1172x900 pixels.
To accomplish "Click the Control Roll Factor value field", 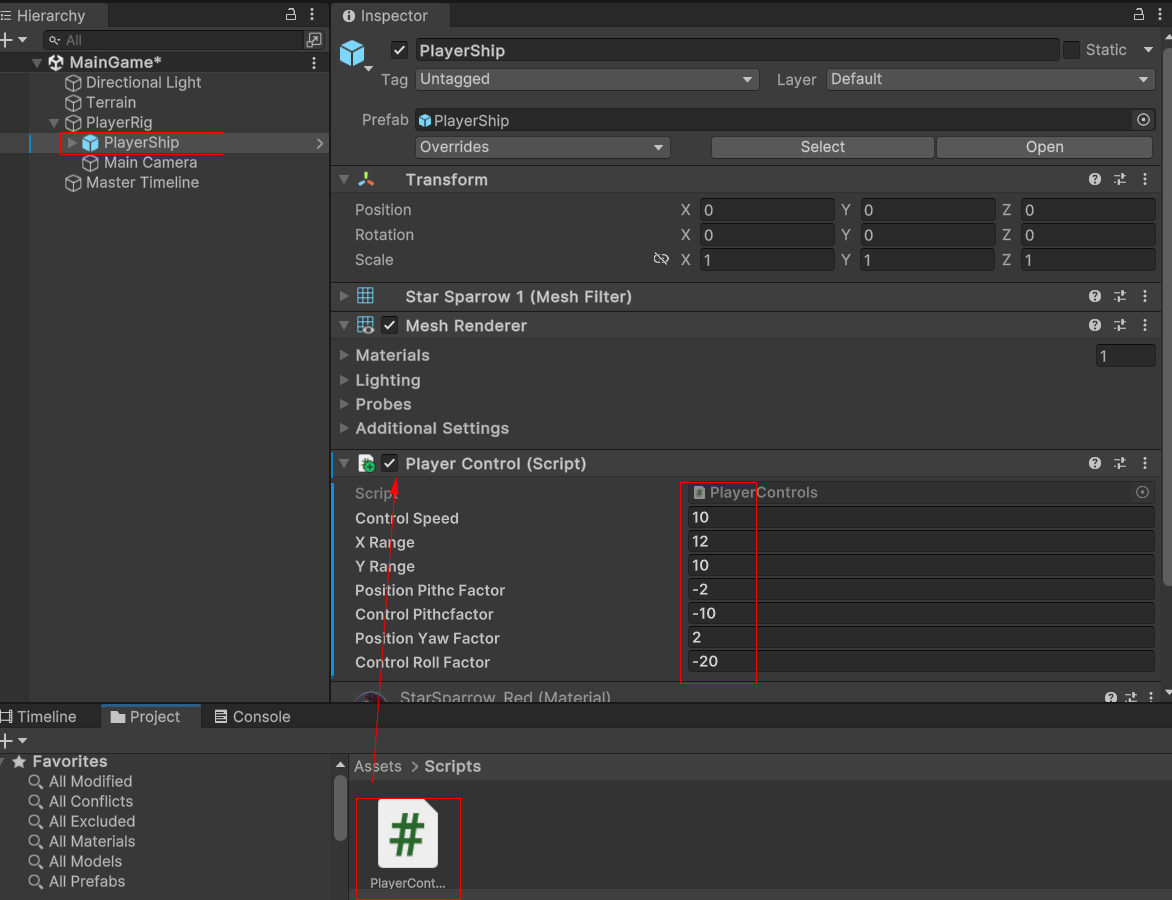I will coord(921,662).
